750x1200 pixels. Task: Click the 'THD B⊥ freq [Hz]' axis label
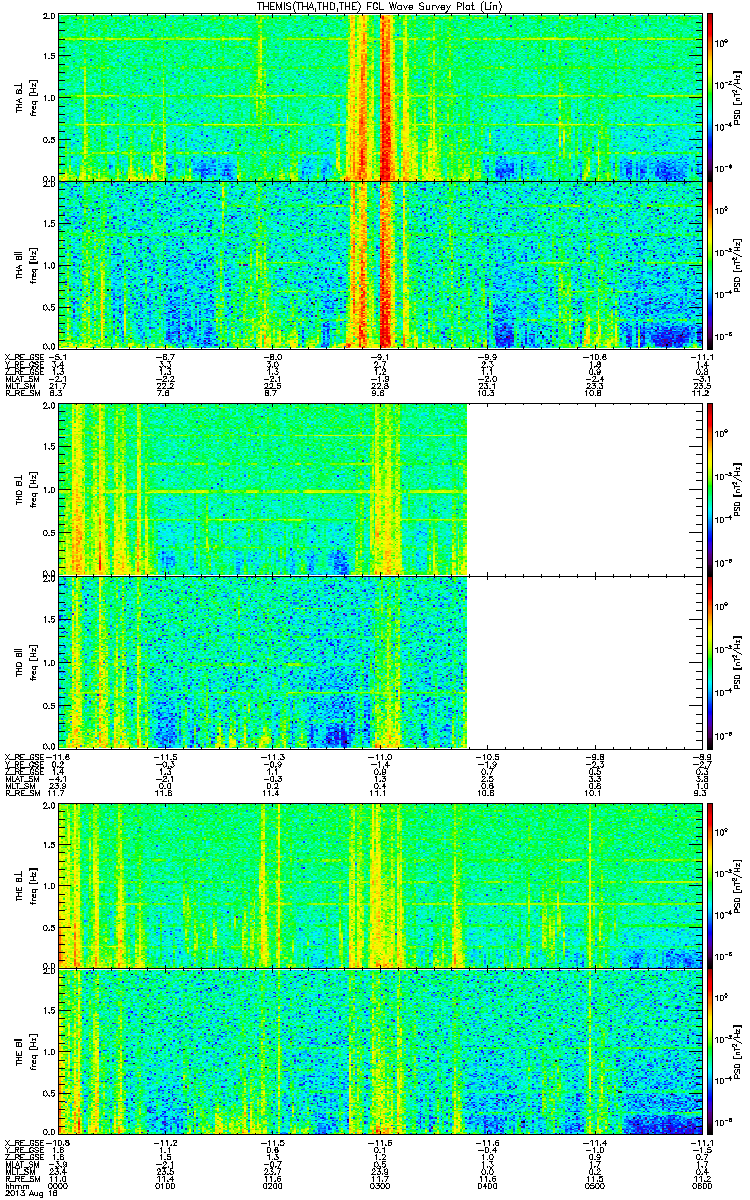coord(24,489)
